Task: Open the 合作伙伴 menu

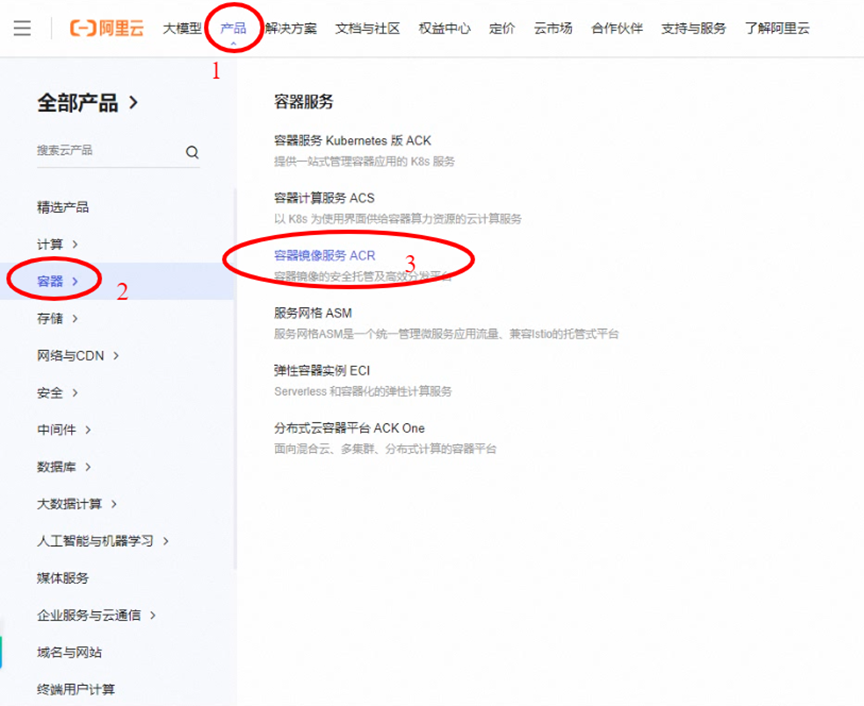Action: tap(617, 28)
